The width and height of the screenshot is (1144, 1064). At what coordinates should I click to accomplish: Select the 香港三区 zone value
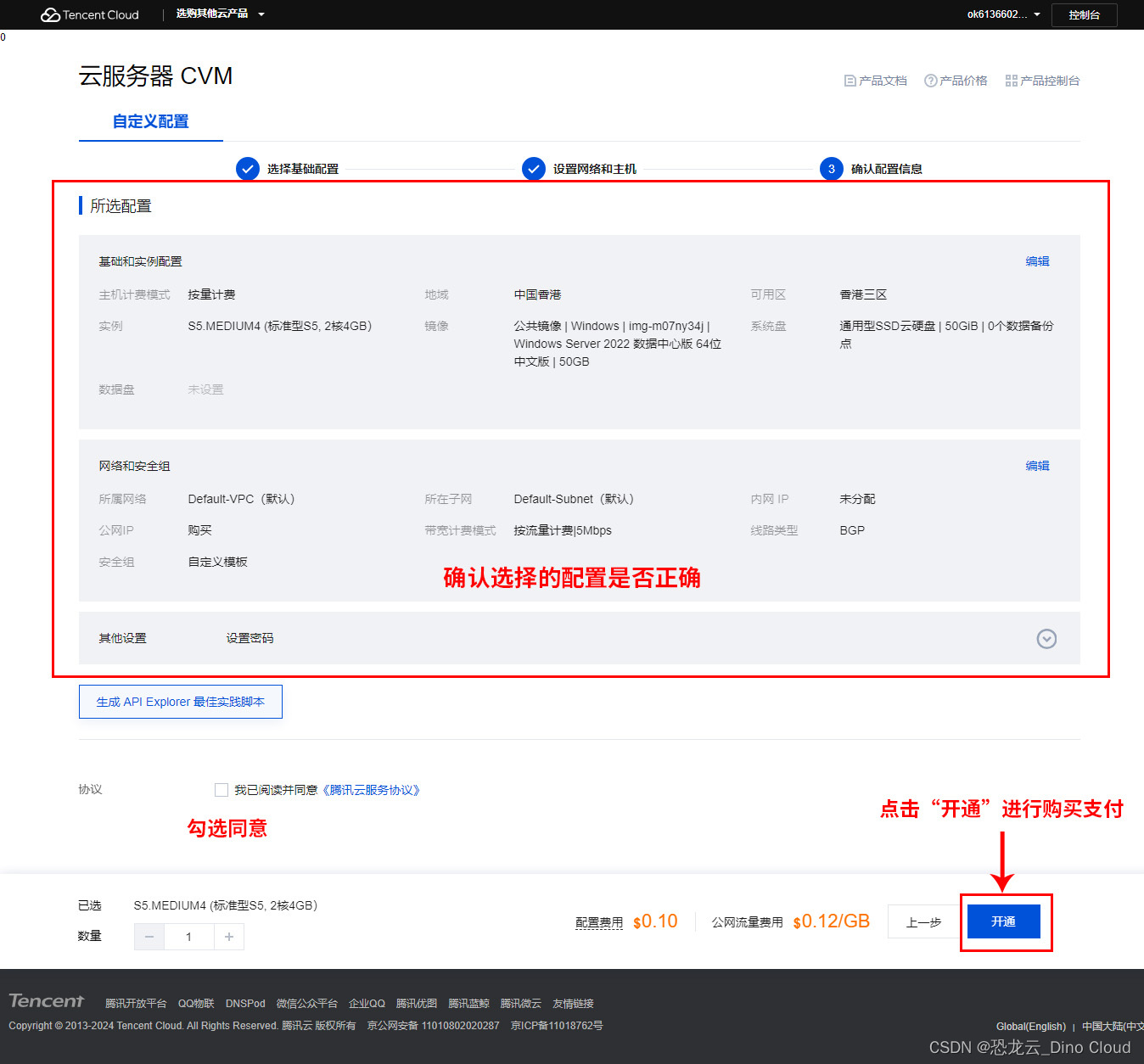coord(863,294)
